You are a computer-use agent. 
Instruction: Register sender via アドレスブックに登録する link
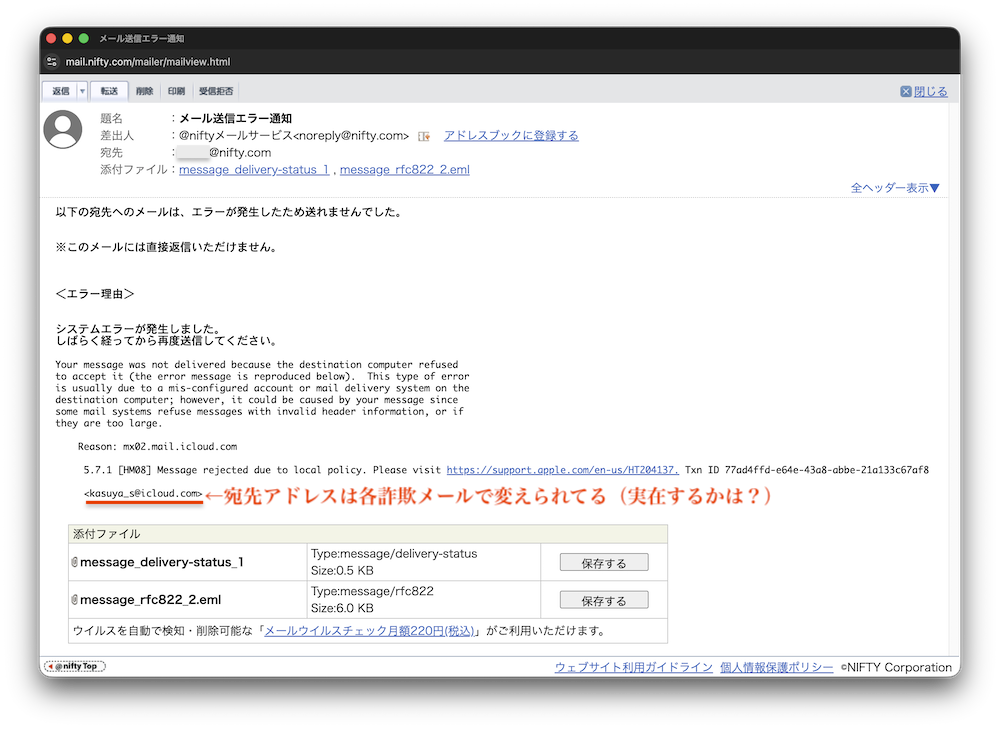click(511, 135)
